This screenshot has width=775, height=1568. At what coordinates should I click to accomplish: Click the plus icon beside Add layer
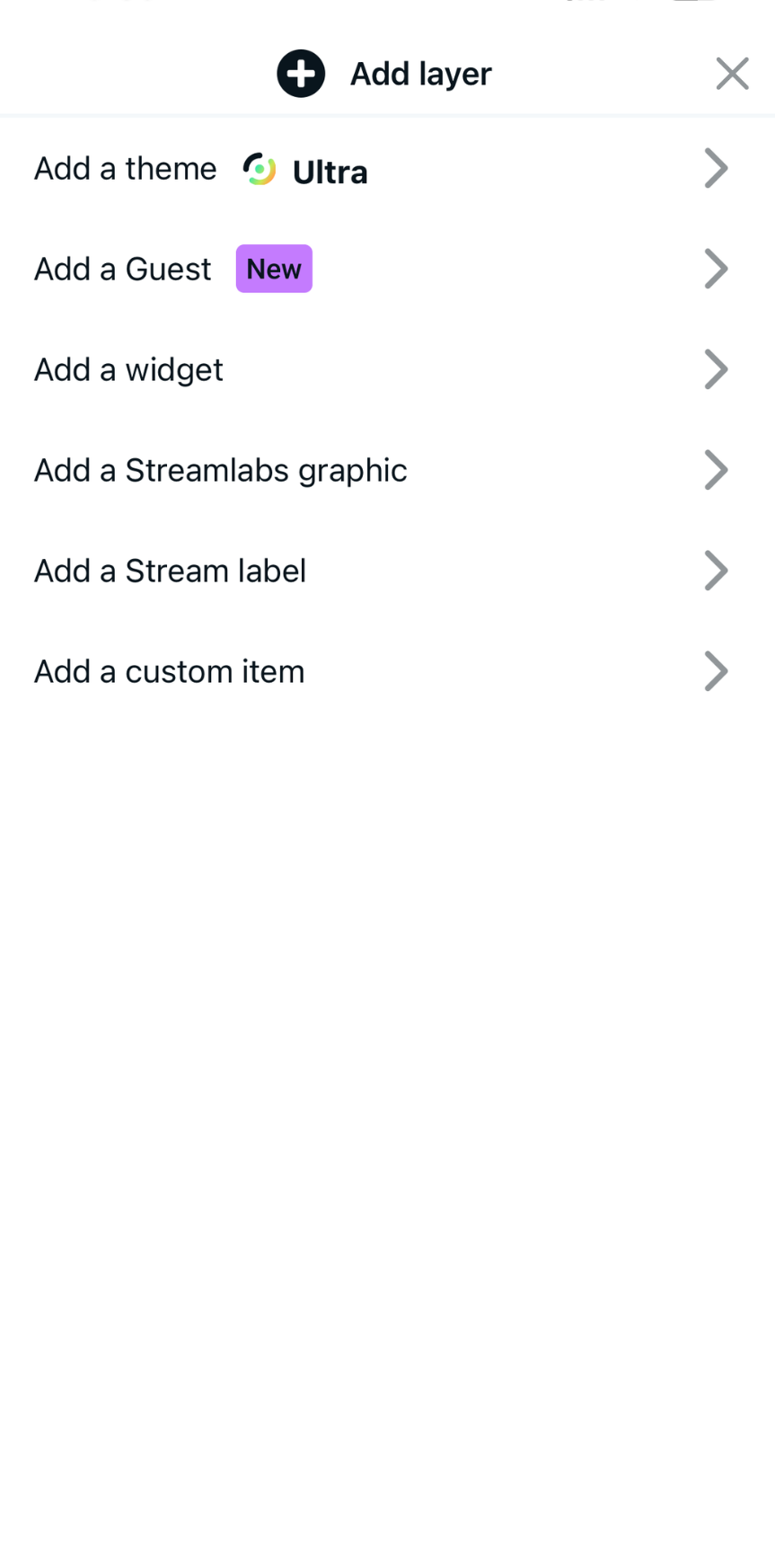(x=301, y=74)
